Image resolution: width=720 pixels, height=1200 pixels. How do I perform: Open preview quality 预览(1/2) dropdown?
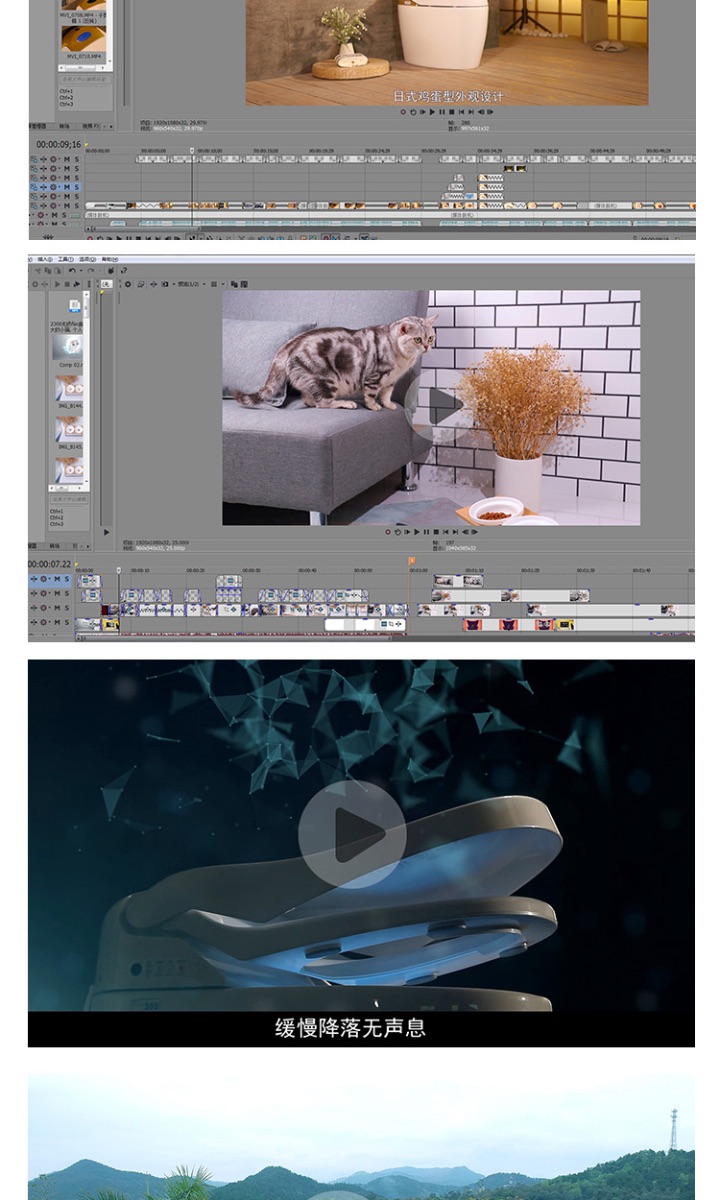(x=187, y=284)
